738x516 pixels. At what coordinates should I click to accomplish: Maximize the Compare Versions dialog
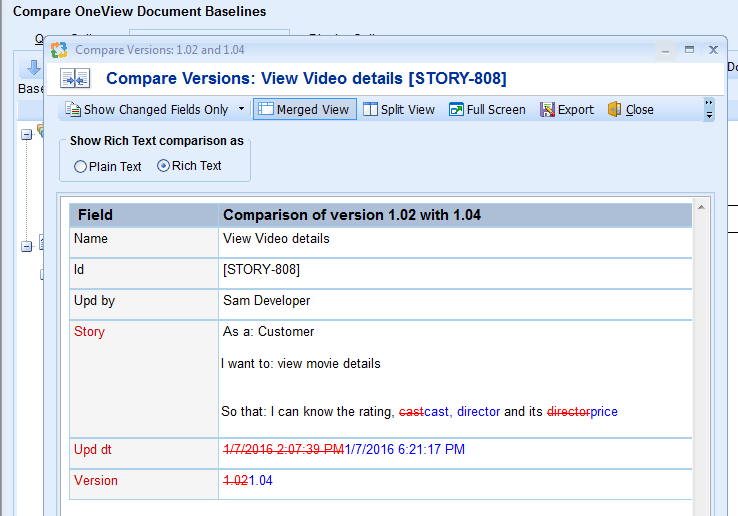[689, 49]
